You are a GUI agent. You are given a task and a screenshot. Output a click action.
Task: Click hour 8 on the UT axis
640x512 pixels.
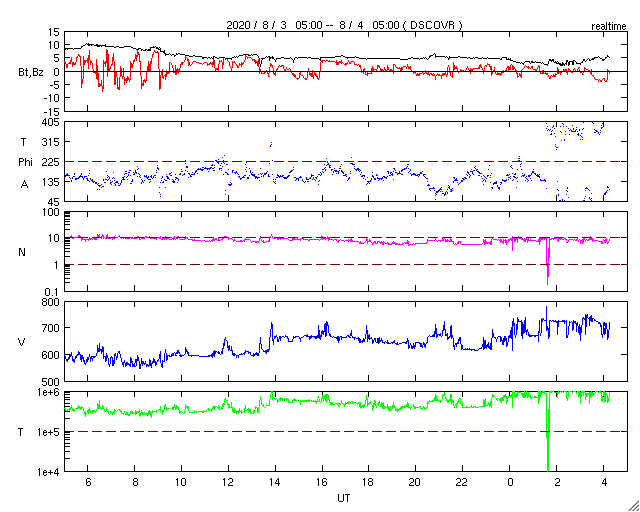135,482
